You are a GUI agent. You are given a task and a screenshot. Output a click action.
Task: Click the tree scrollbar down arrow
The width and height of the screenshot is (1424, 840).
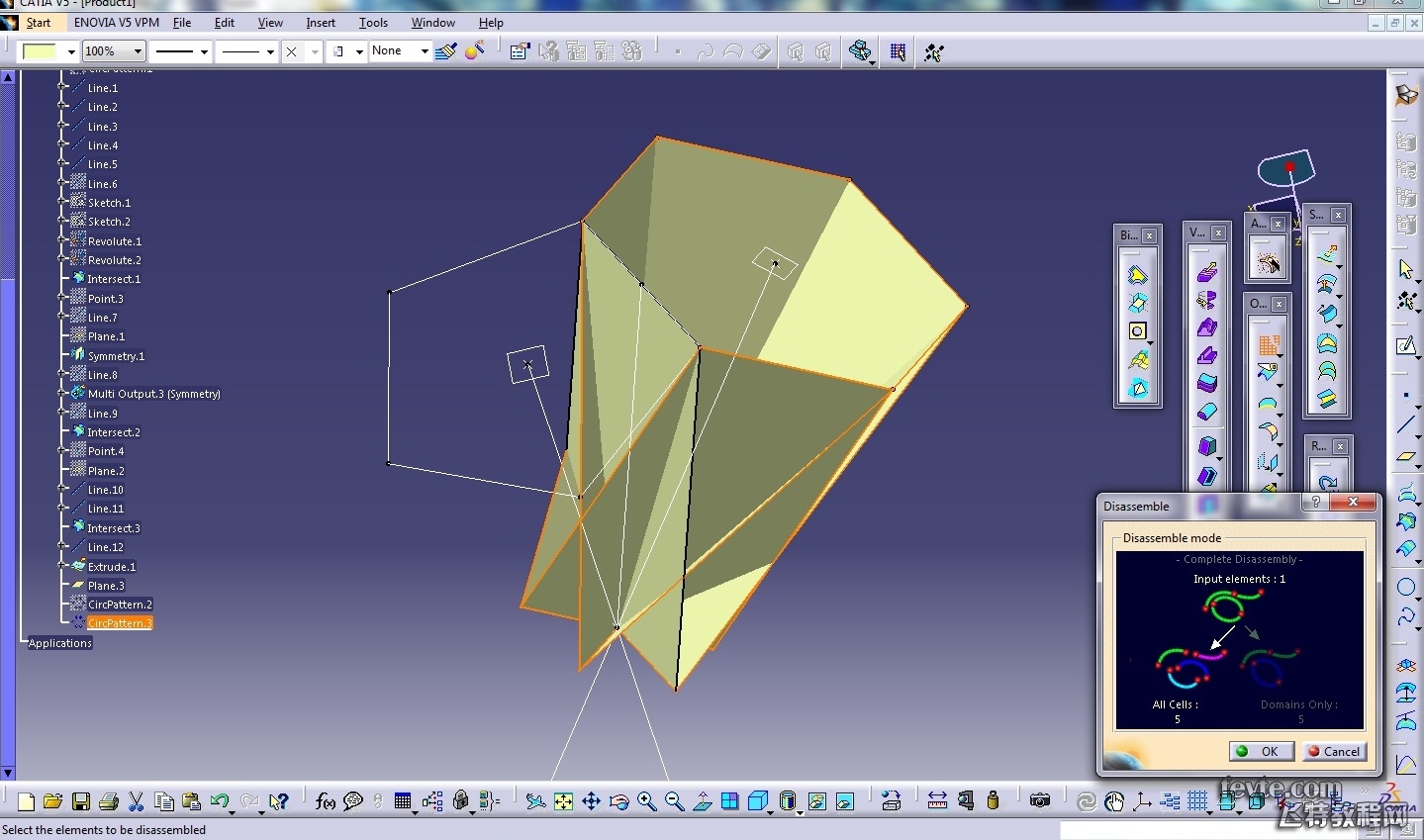pyautogui.click(x=8, y=773)
